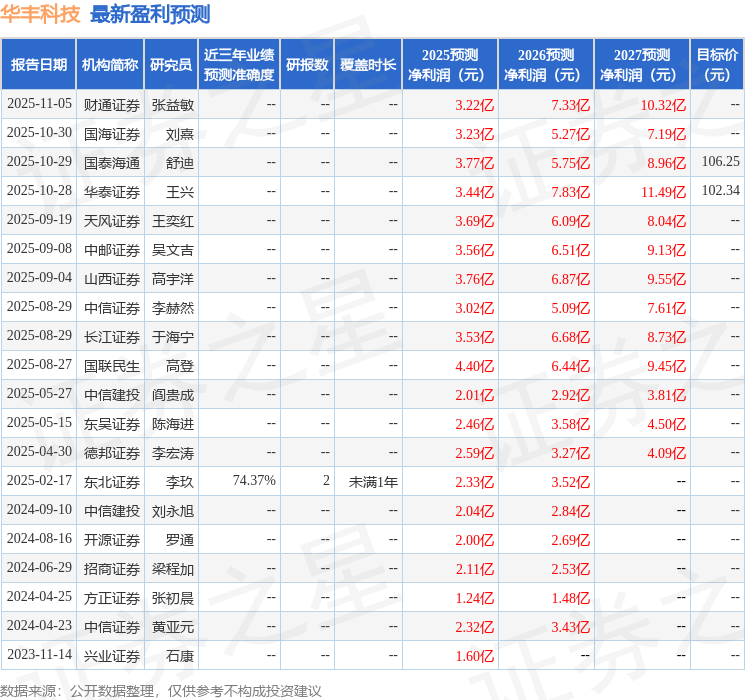Click the 覆盖时长 column header
This screenshot has height=700, width=745.
pyautogui.click(x=368, y=65)
